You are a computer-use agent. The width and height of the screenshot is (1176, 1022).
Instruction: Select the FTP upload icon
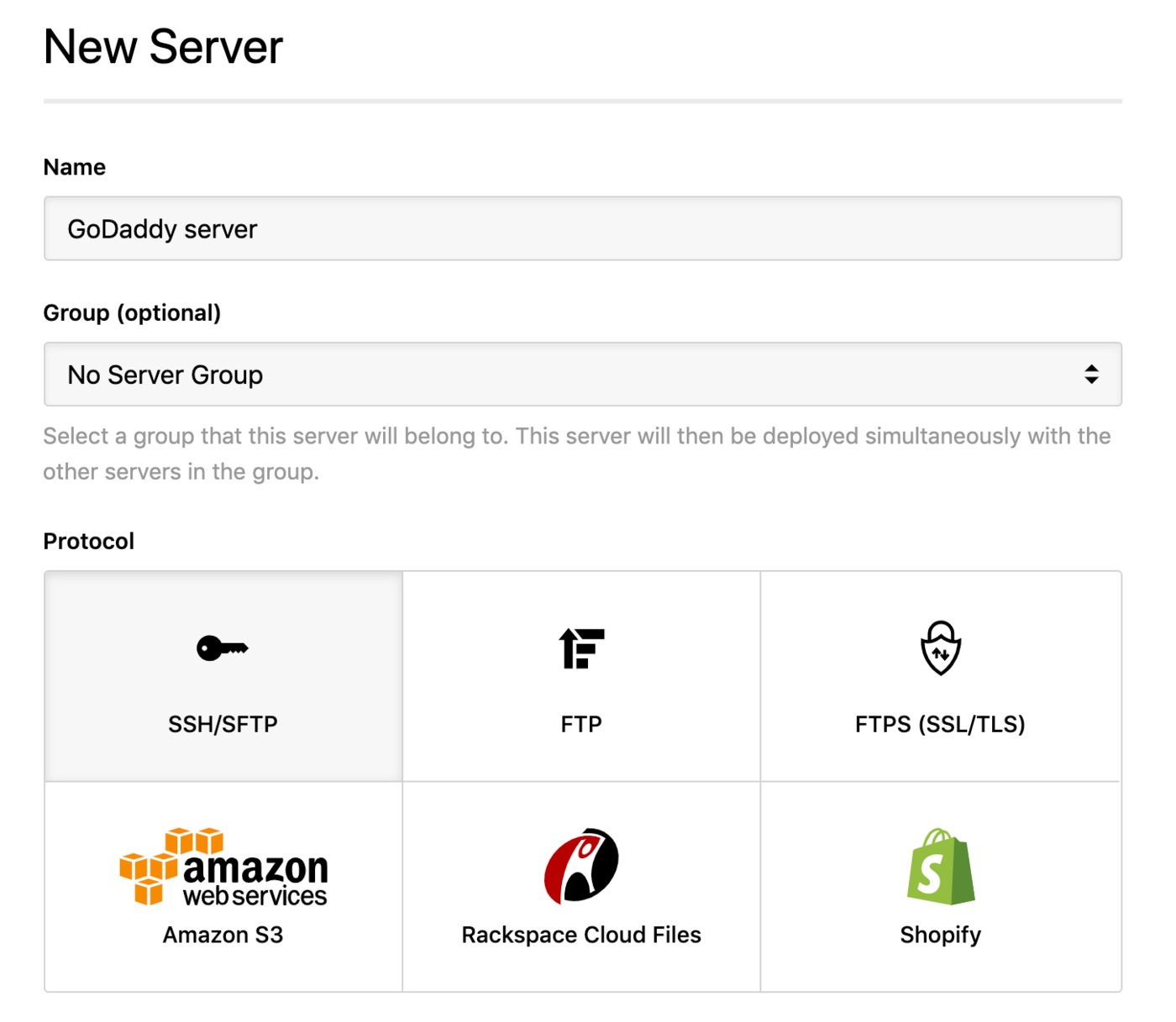point(581,648)
